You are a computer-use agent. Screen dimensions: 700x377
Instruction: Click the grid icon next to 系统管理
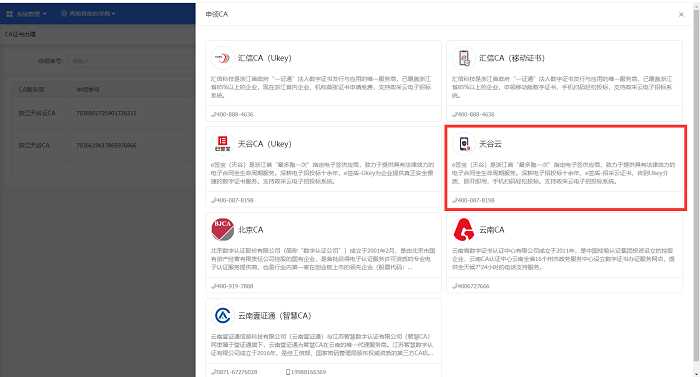point(9,14)
